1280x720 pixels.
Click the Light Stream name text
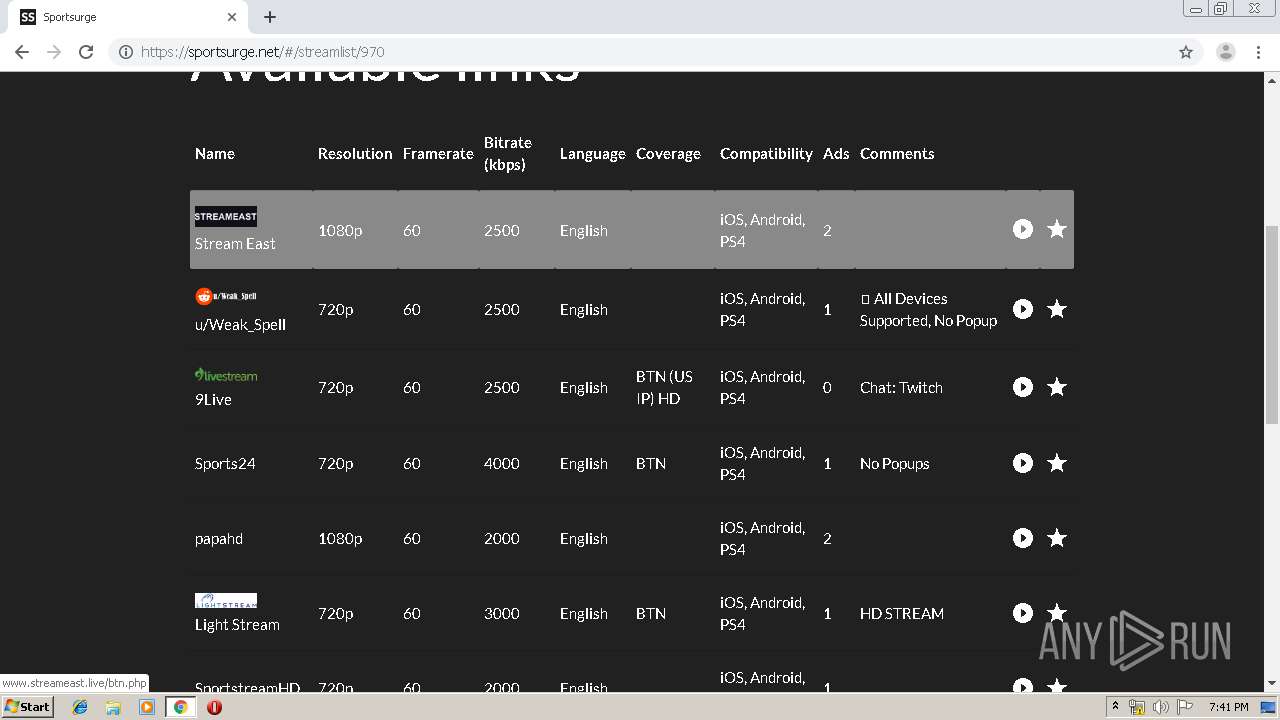(x=237, y=624)
